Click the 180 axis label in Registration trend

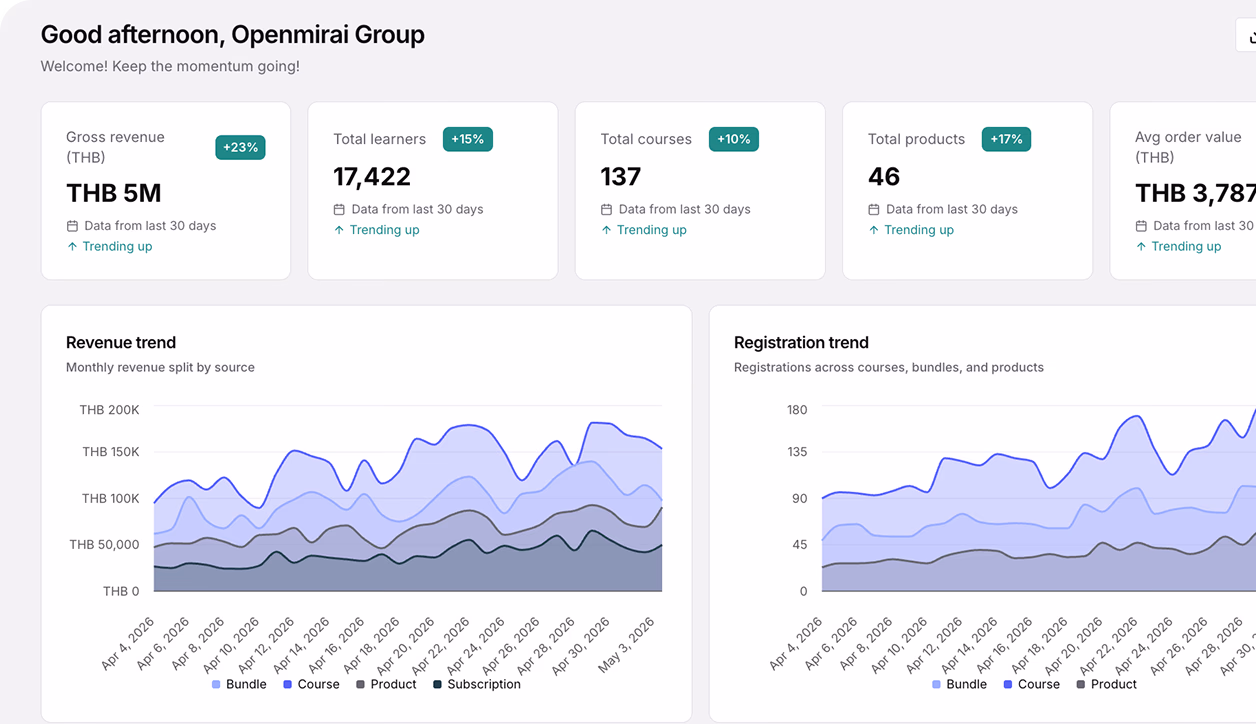[797, 410]
